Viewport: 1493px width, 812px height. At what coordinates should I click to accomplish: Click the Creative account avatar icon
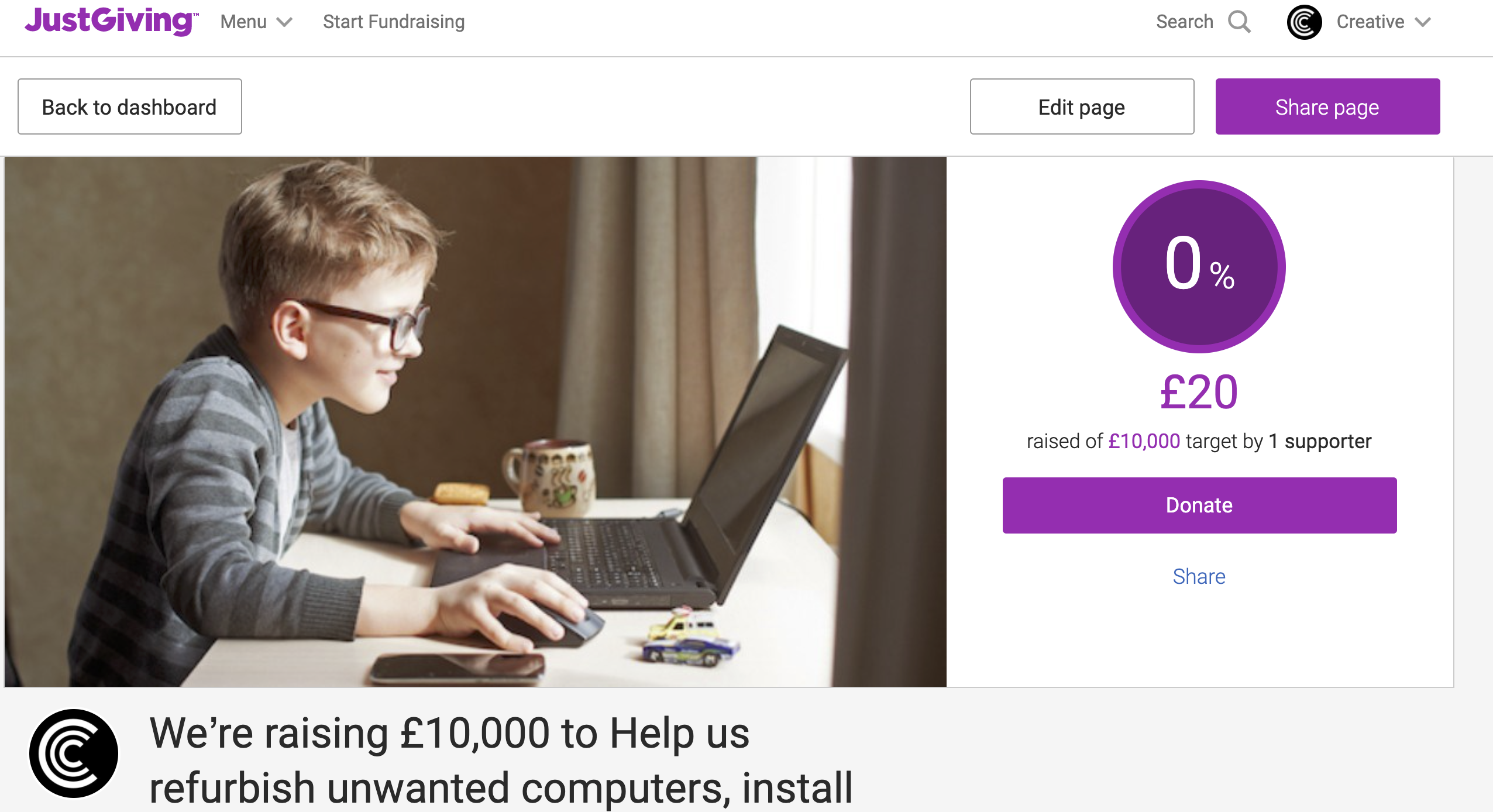1304,22
